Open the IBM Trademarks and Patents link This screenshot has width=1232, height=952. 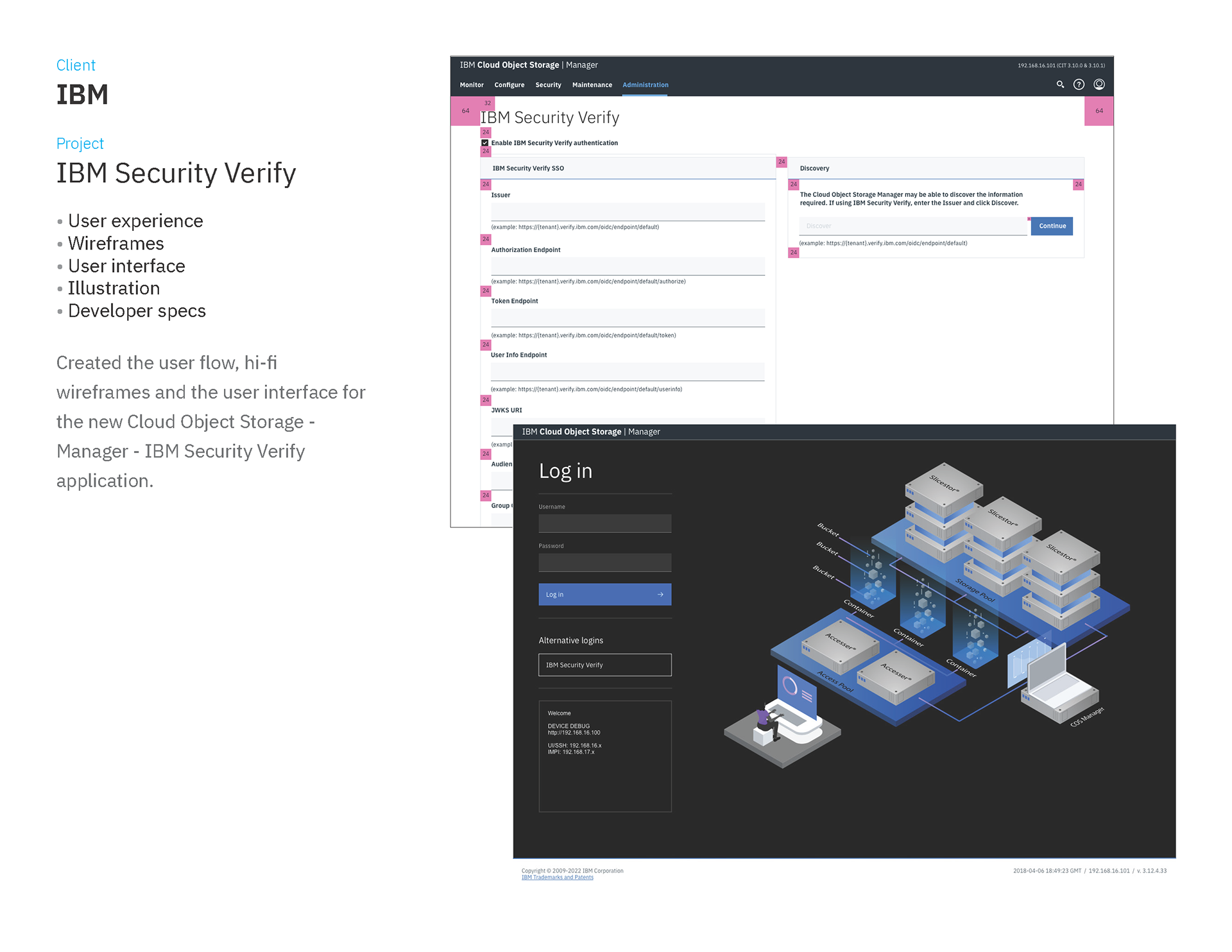coord(558,878)
